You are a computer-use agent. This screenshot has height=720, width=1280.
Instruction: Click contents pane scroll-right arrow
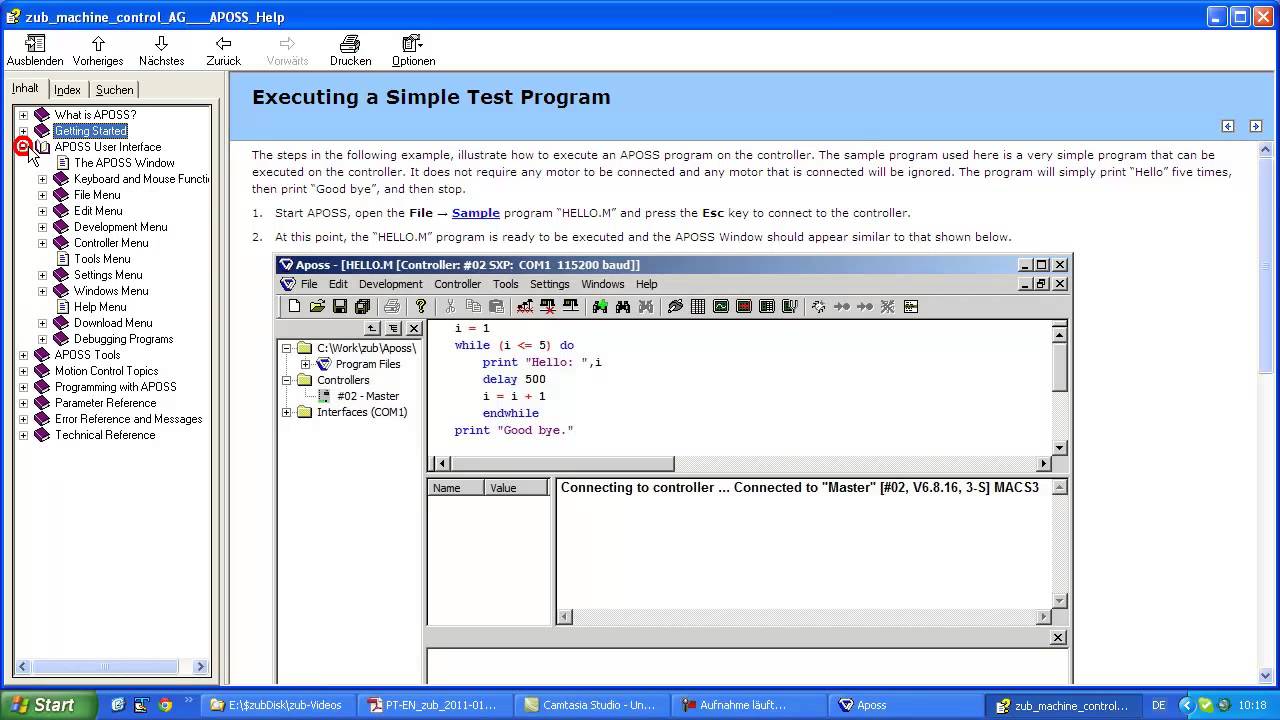(x=200, y=666)
